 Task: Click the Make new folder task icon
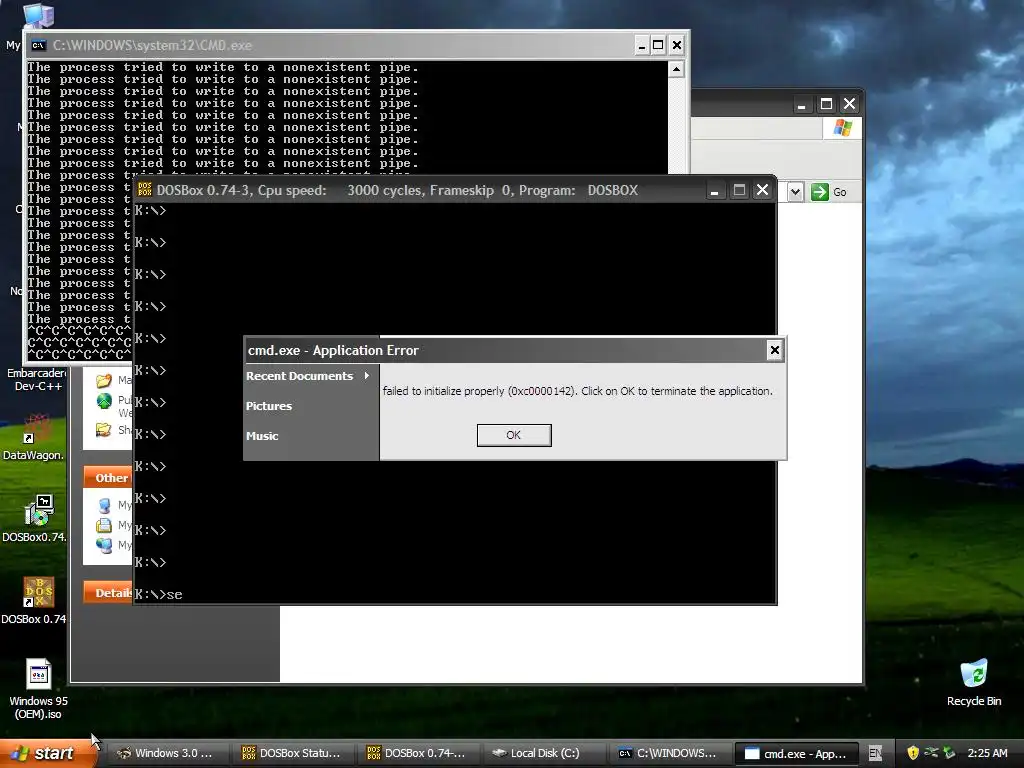tap(104, 380)
